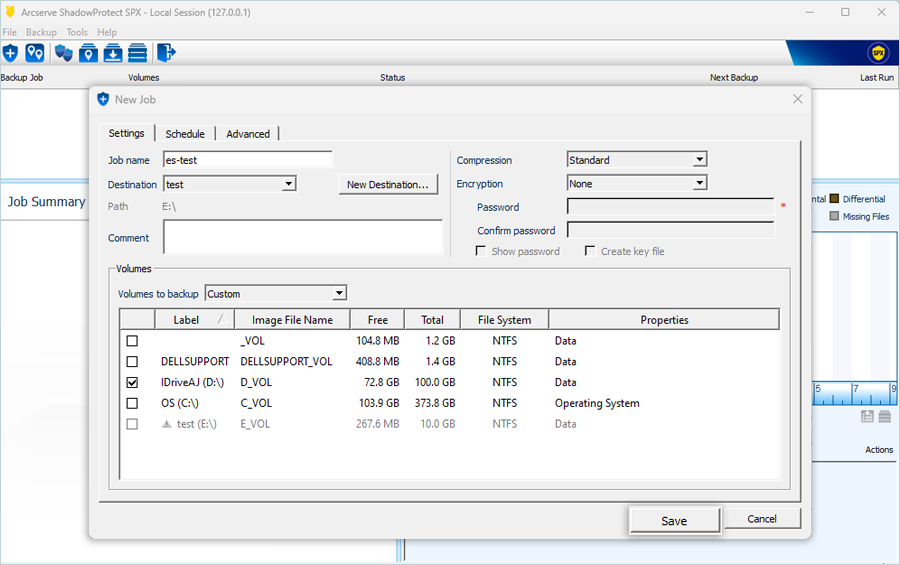900x565 pixels.
Task: Click the drawer icon with location pin
Action: tap(88, 53)
